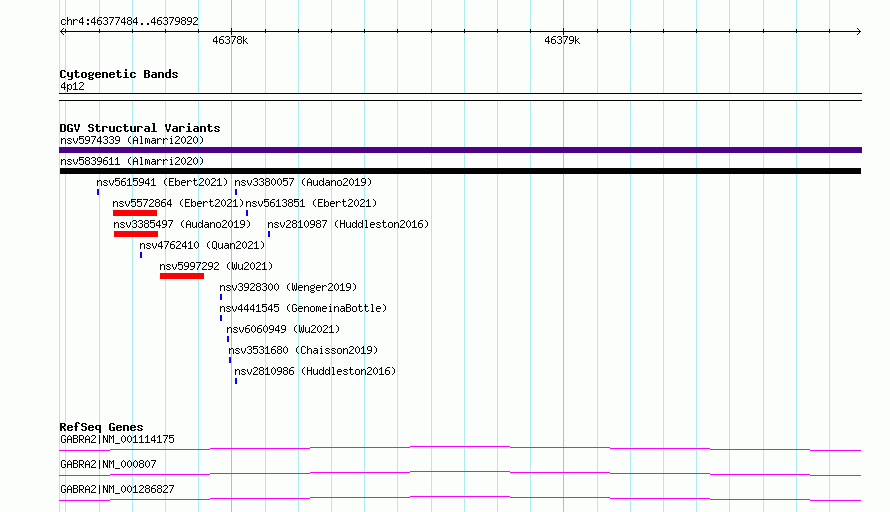Select the 4p12 band label
Viewport: 890px width, 512px height.
[x=72, y=86]
